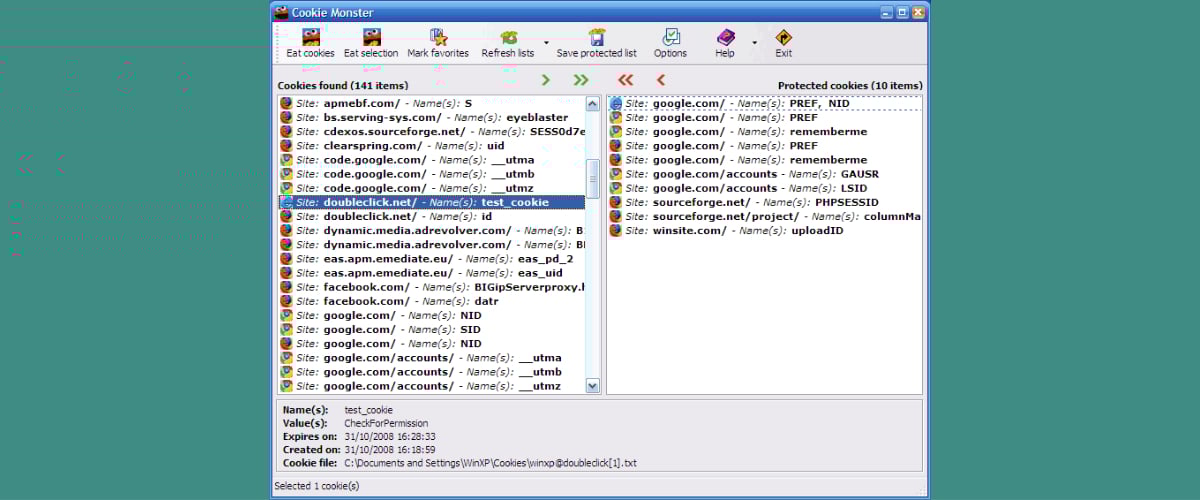Select doubleclick.net/ test_cookie row
The width and height of the screenshot is (1200, 500).
[431, 202]
